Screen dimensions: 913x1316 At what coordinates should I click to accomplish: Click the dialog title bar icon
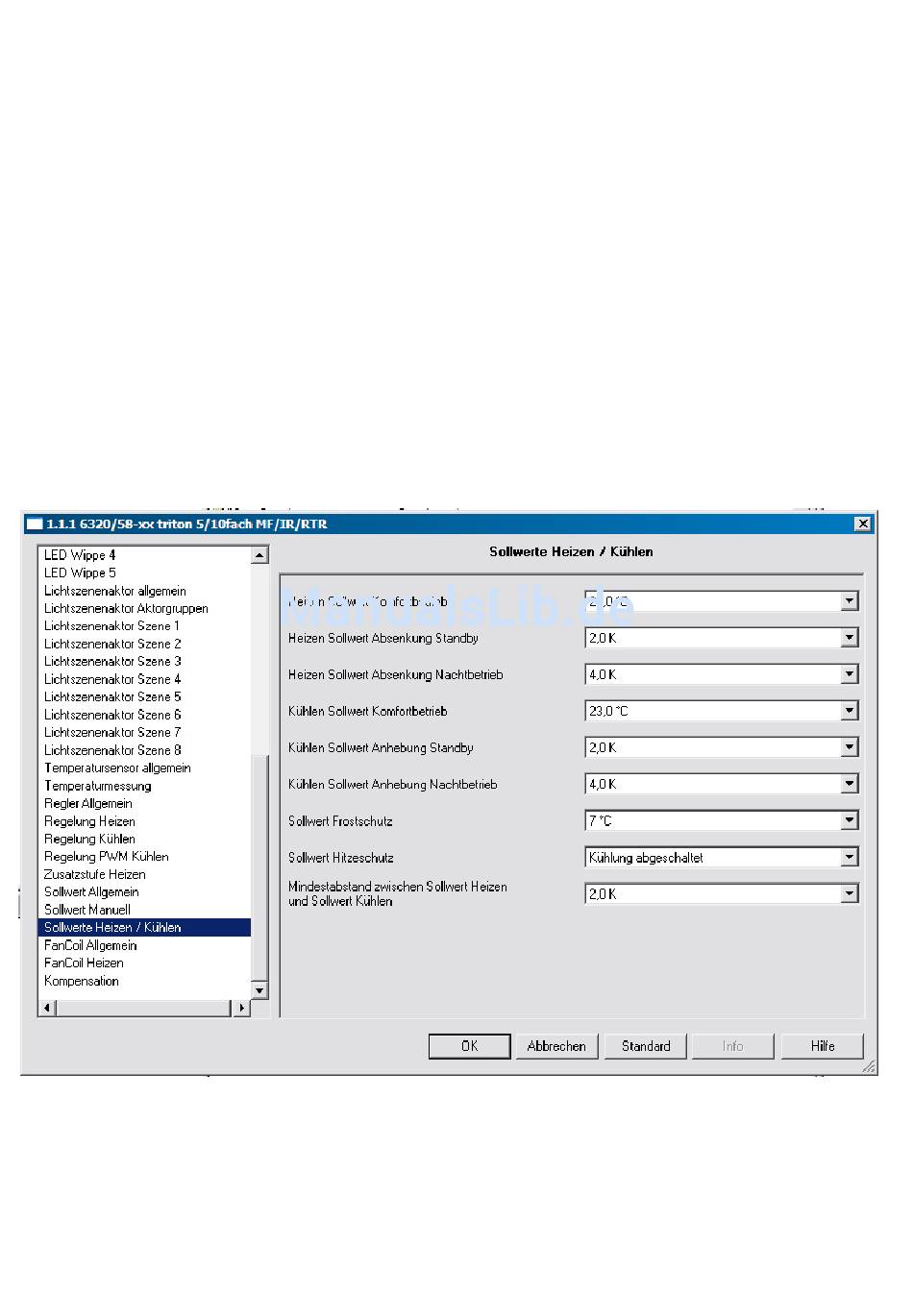tap(35, 524)
